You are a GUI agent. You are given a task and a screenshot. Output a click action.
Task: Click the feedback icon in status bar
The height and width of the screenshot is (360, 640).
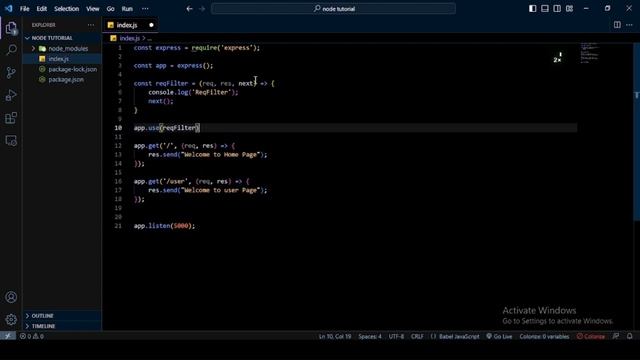click(x=616, y=336)
